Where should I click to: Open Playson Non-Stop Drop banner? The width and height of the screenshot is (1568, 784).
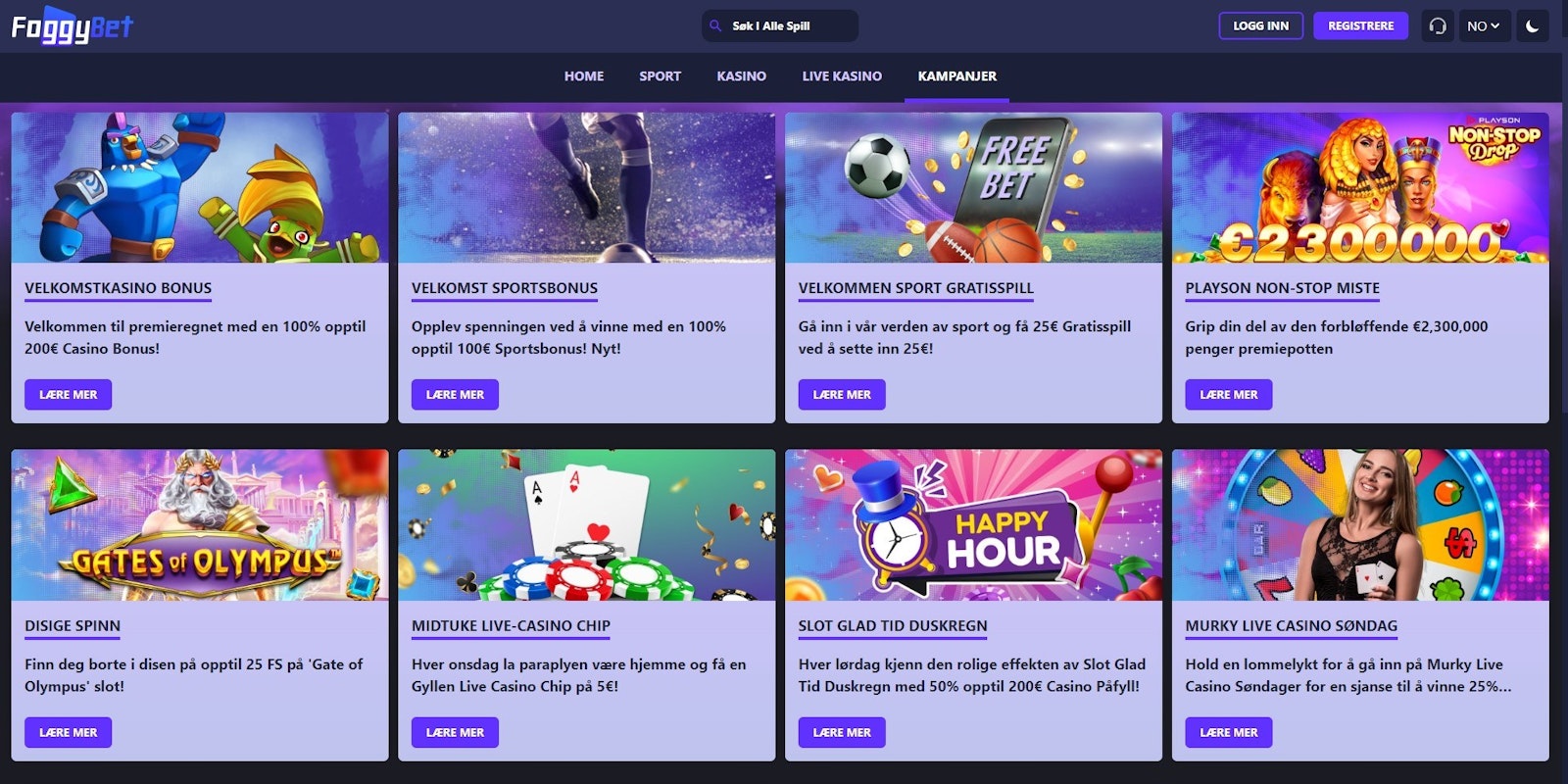click(x=1360, y=187)
